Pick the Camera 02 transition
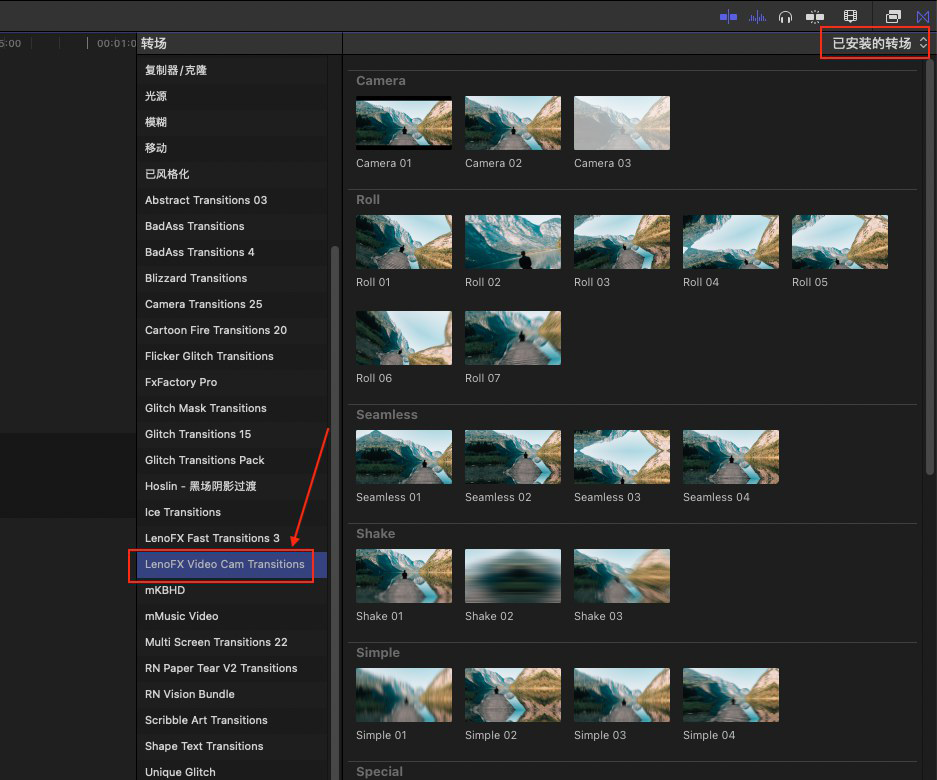 tap(513, 123)
